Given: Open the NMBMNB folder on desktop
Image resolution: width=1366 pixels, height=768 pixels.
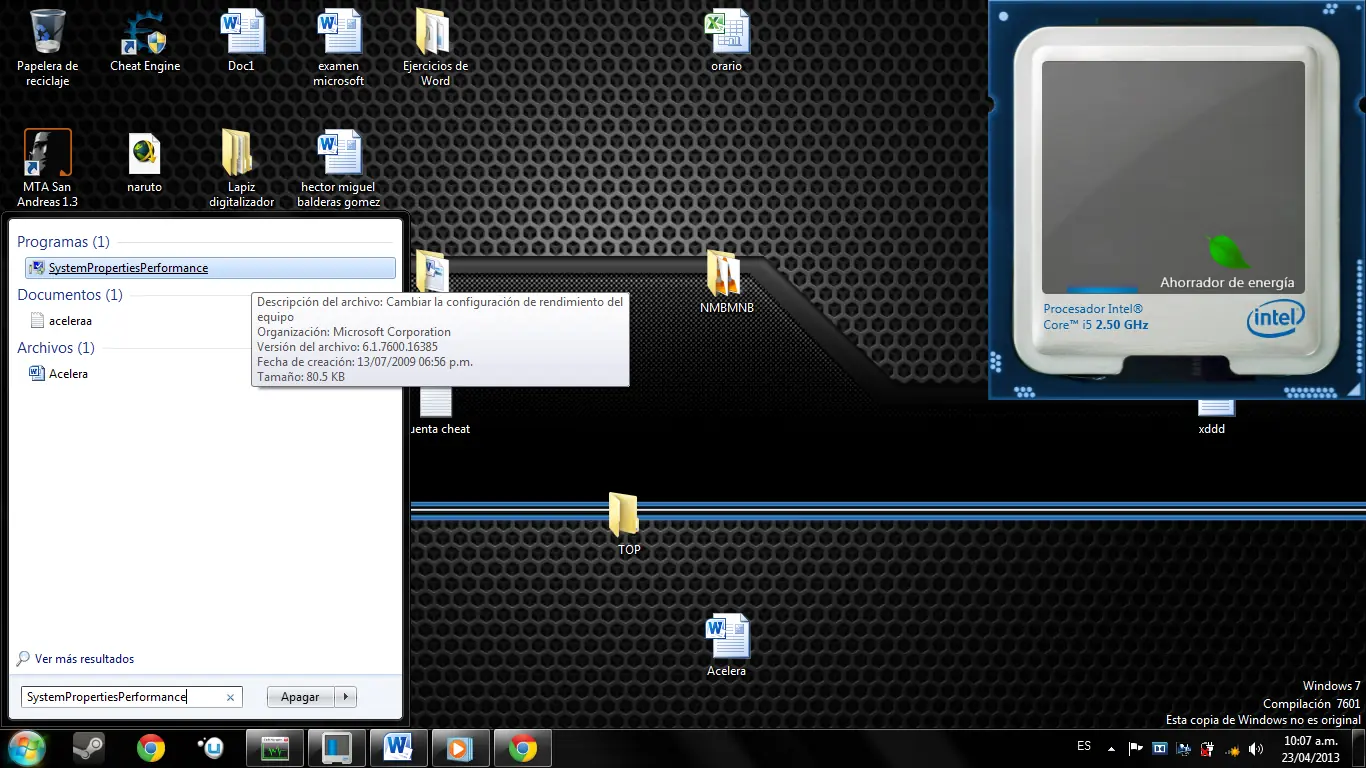Looking at the screenshot, I should point(726,282).
